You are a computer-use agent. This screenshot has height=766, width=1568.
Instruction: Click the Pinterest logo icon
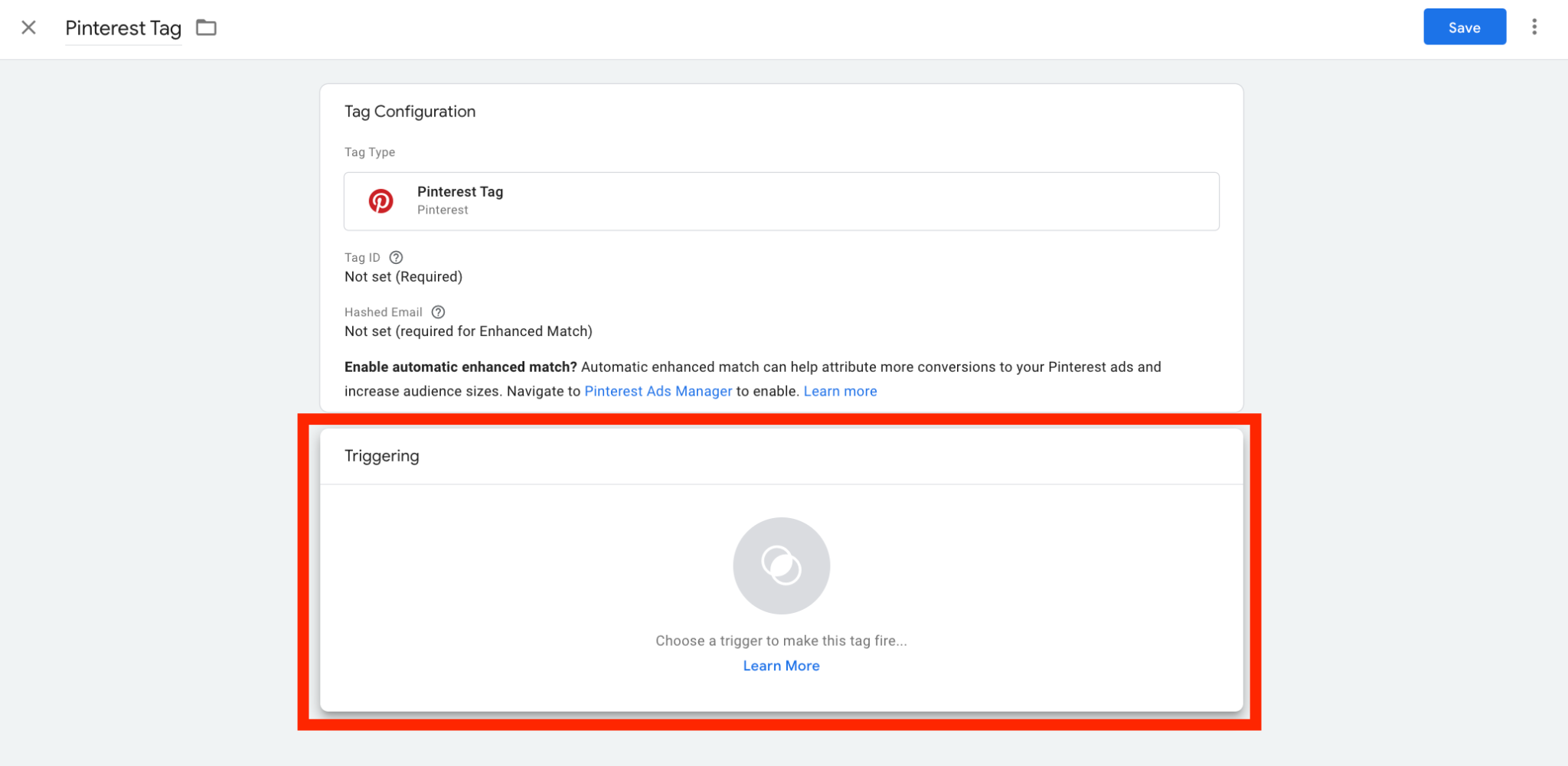click(x=381, y=200)
